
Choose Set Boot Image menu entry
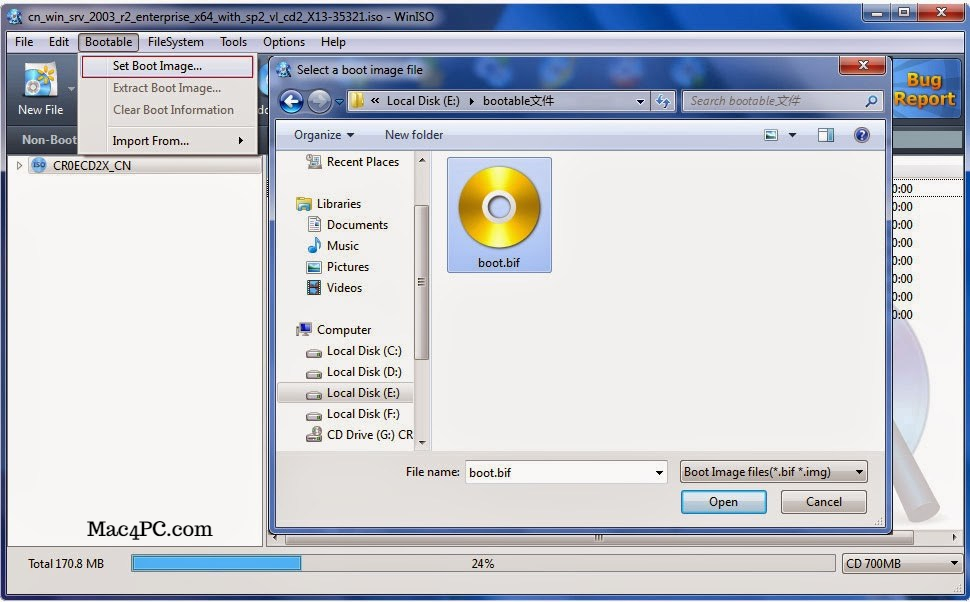click(167, 66)
